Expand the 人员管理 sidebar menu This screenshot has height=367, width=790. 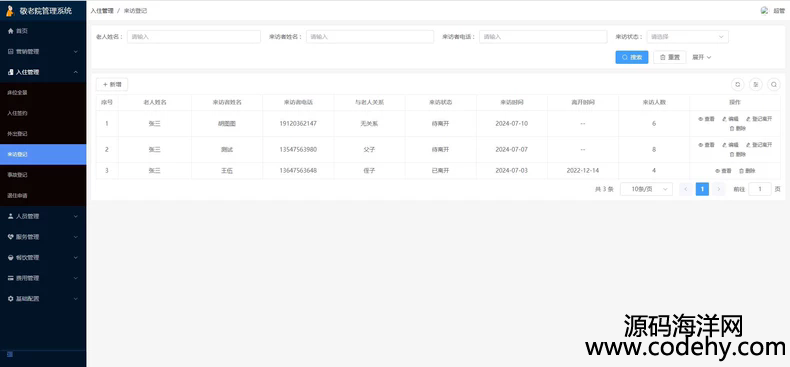pos(43,216)
